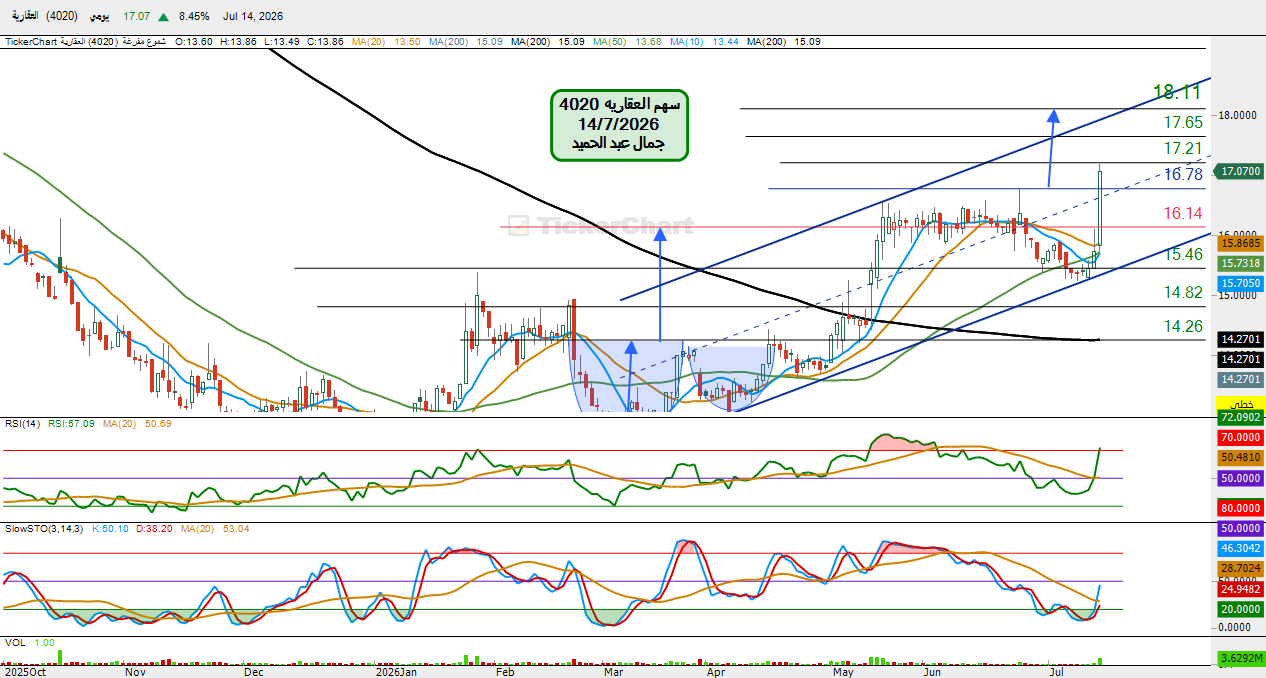
Task: Click the orange 15.8685 price tag
Action: tap(1240, 243)
